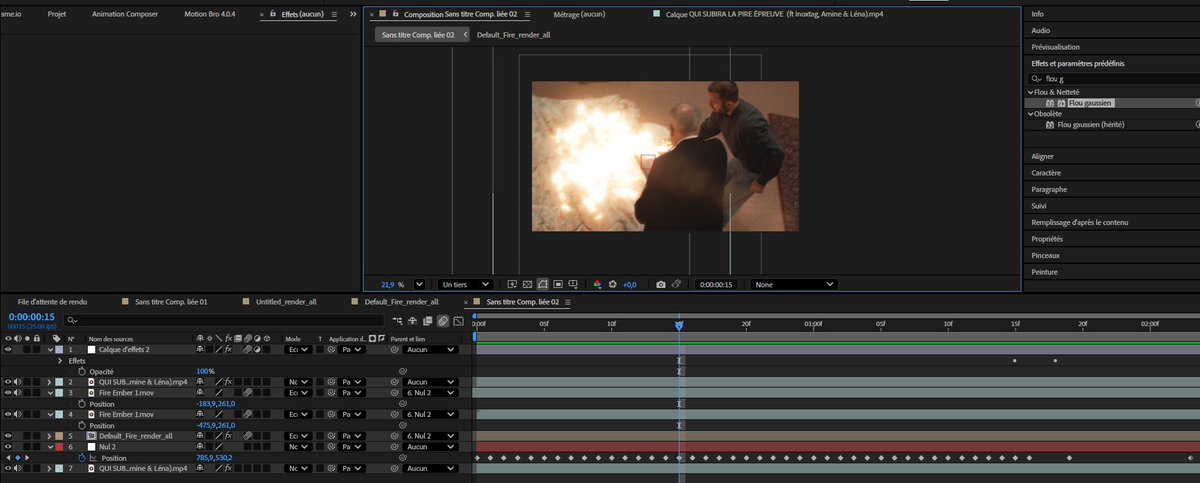This screenshot has height=483, width=1200.
Task: Collapse the Flou & Netteté effects category
Action: 1031,92
